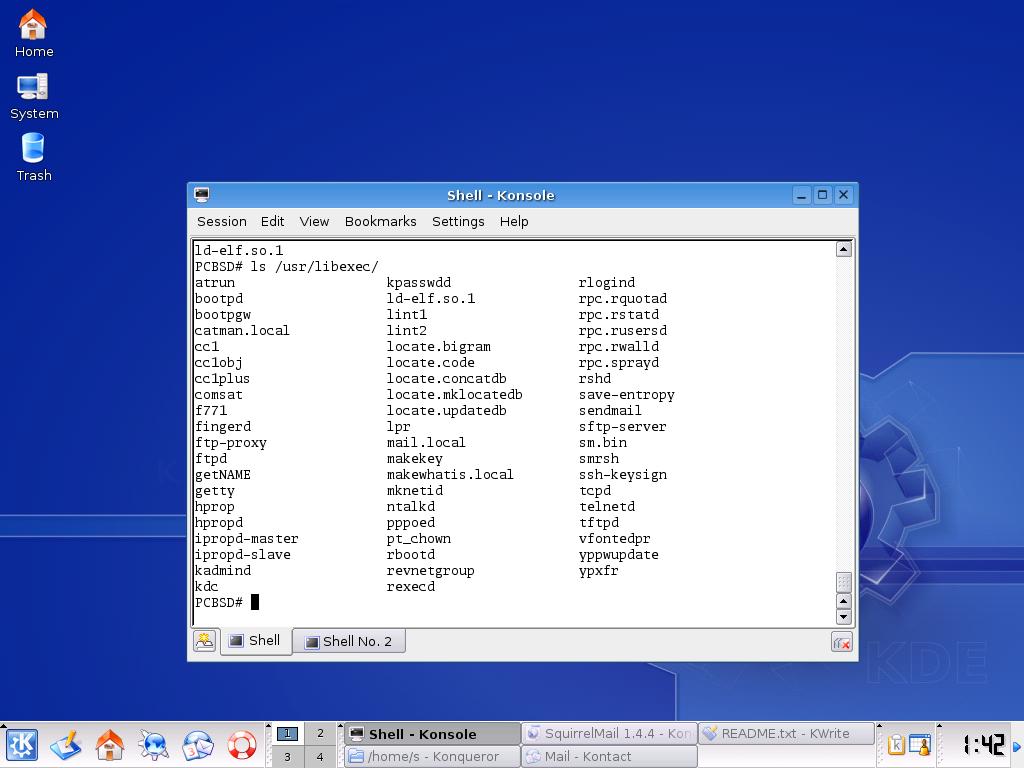
Task: Click the Klipper clipboard tray icon
Action: pos(896,745)
